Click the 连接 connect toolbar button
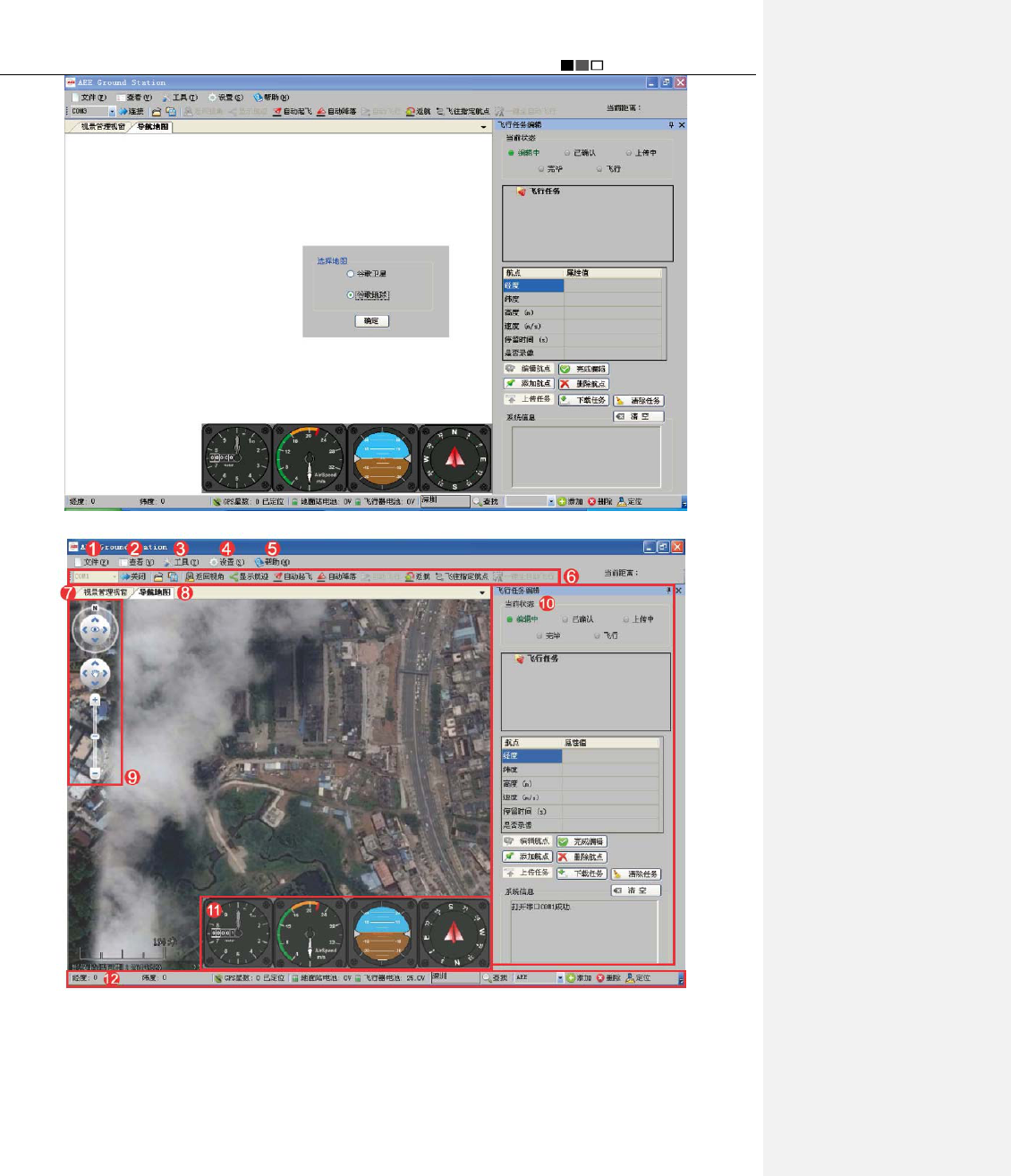 click(x=132, y=112)
